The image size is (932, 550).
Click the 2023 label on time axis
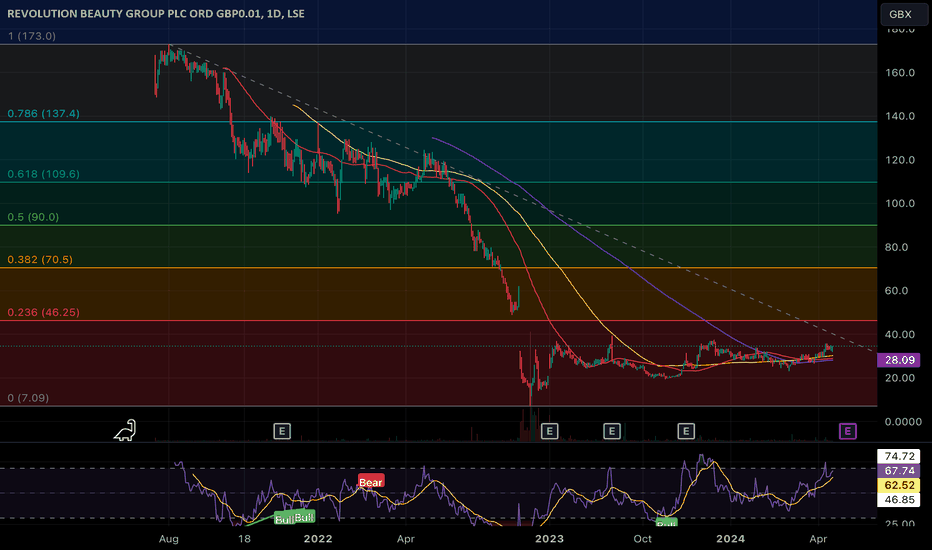549,539
